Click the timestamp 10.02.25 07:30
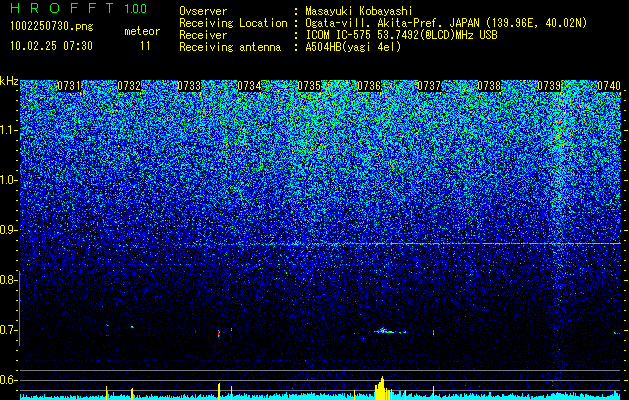The image size is (629, 400). coord(51,46)
